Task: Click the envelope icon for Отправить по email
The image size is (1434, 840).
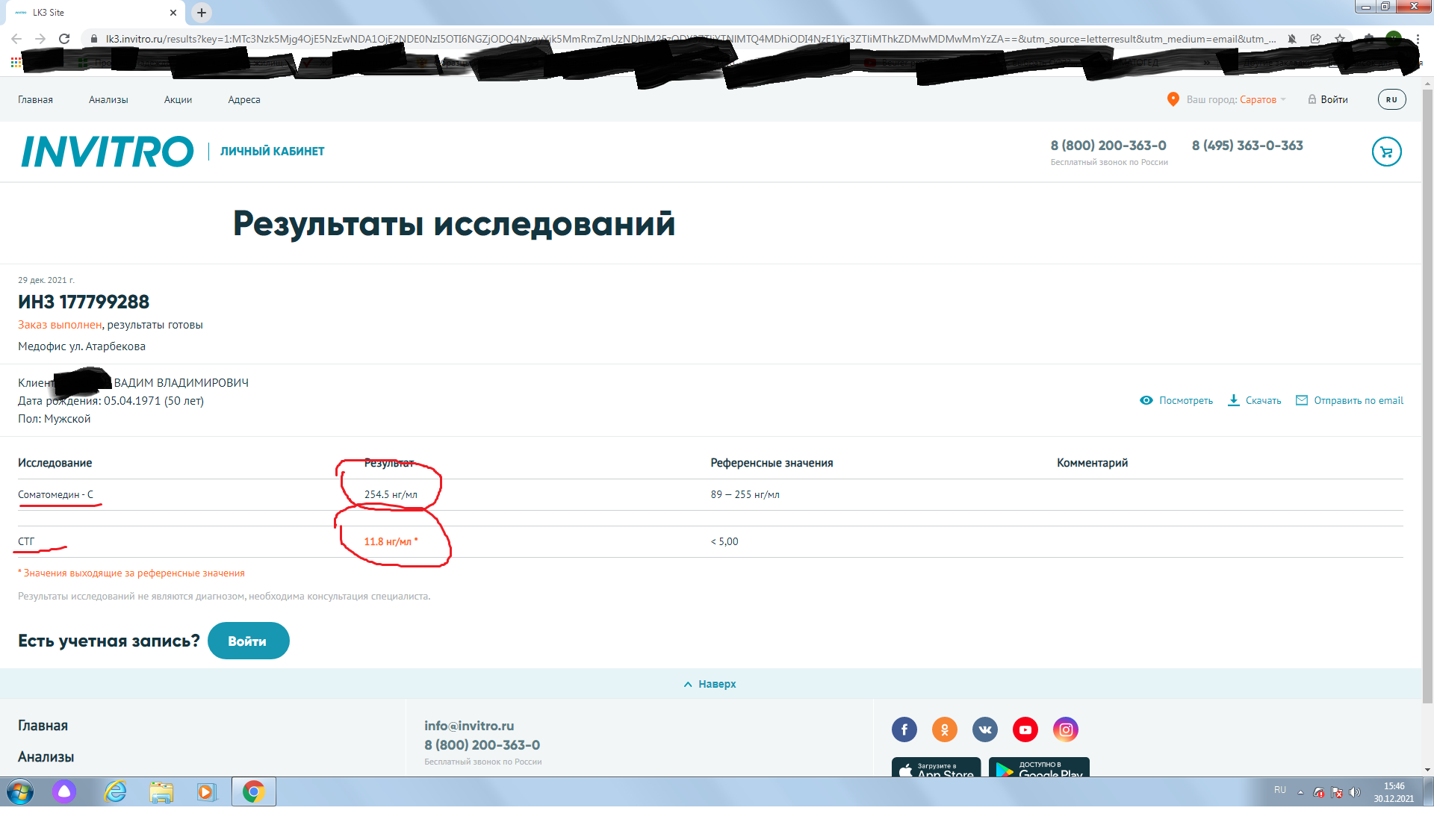Action: (x=1301, y=400)
